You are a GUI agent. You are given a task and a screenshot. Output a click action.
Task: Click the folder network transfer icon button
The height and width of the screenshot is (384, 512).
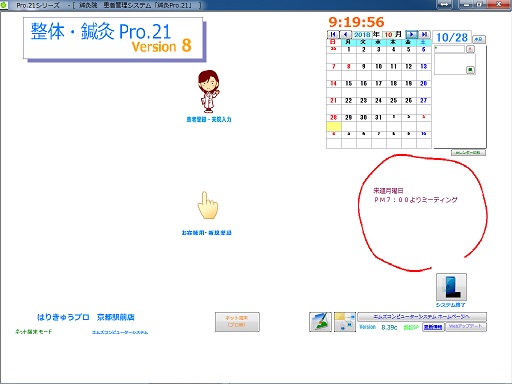tap(345, 322)
